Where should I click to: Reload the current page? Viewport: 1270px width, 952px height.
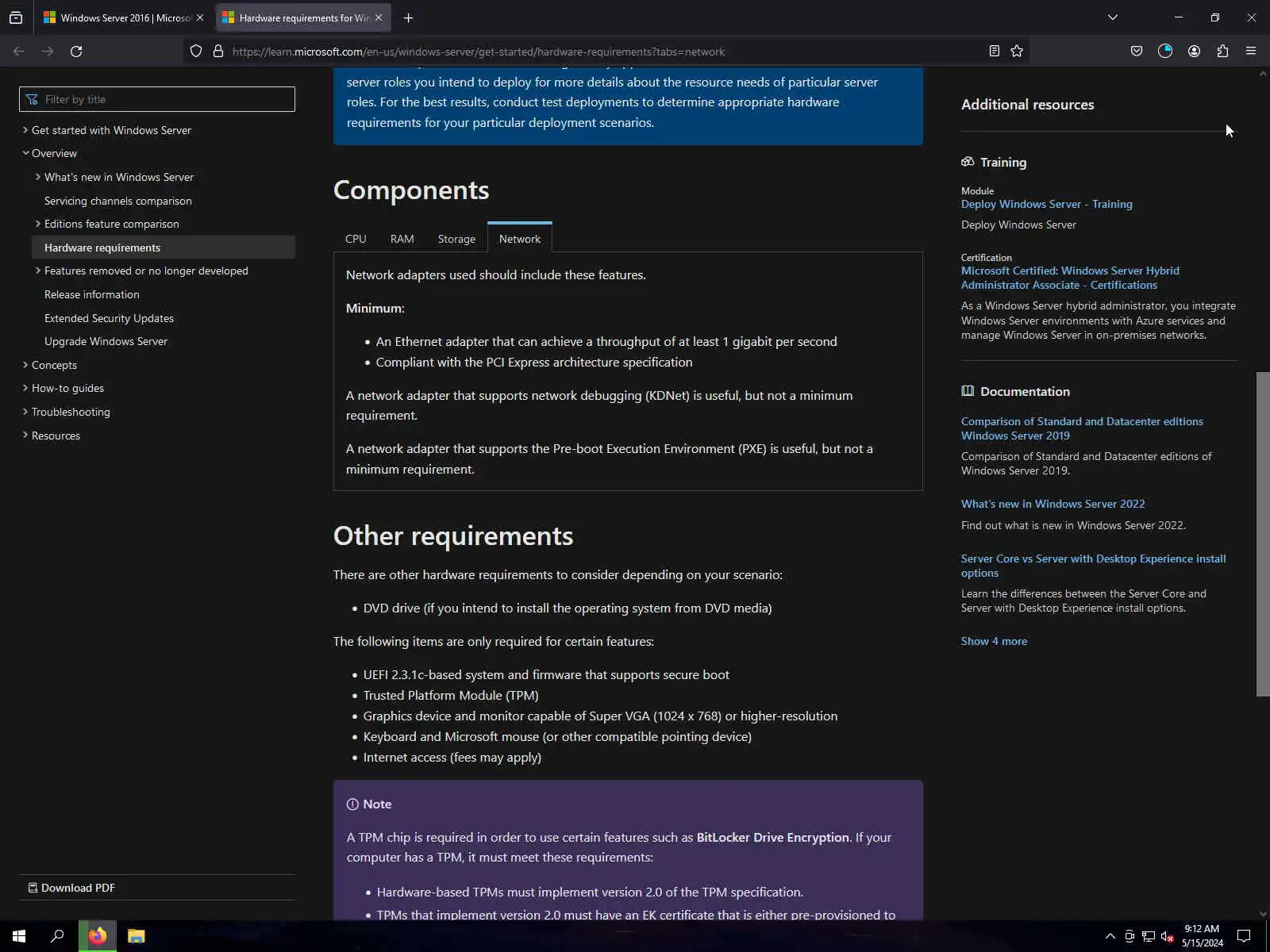(76, 52)
